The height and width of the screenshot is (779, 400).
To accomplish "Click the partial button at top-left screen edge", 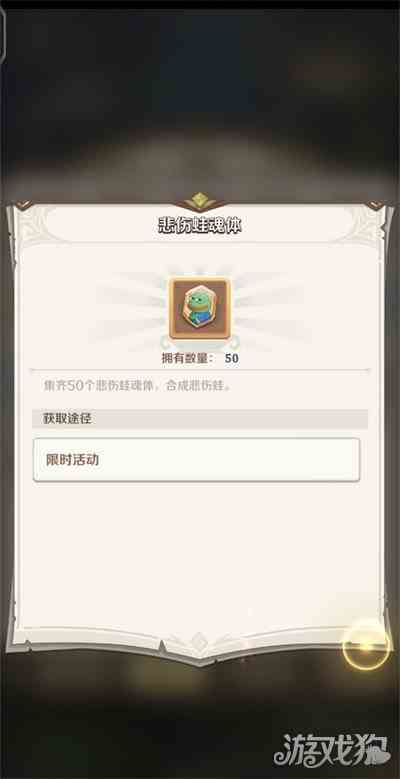I will coord(2,32).
